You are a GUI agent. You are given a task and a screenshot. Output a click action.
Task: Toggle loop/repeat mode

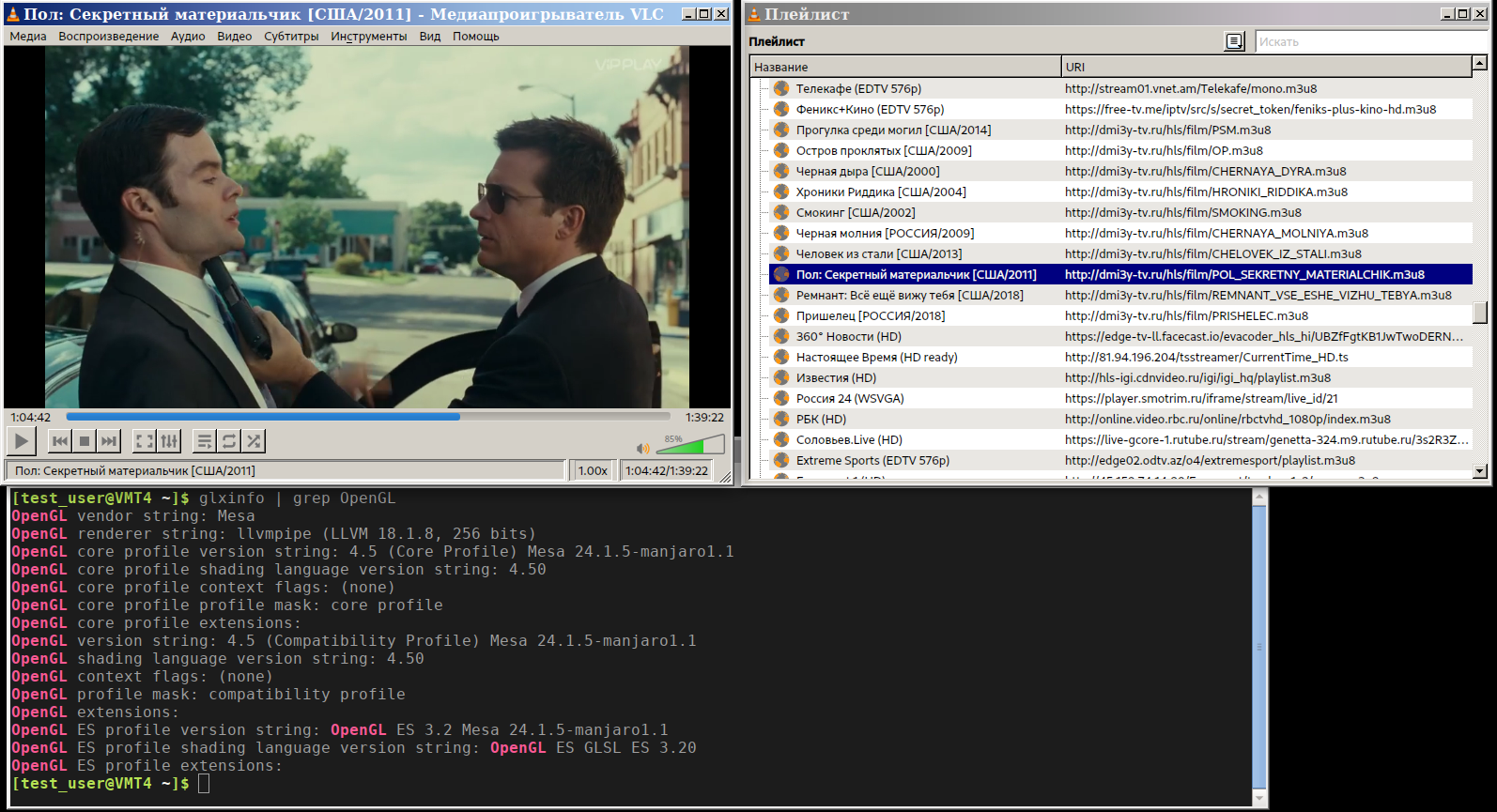coord(229,440)
